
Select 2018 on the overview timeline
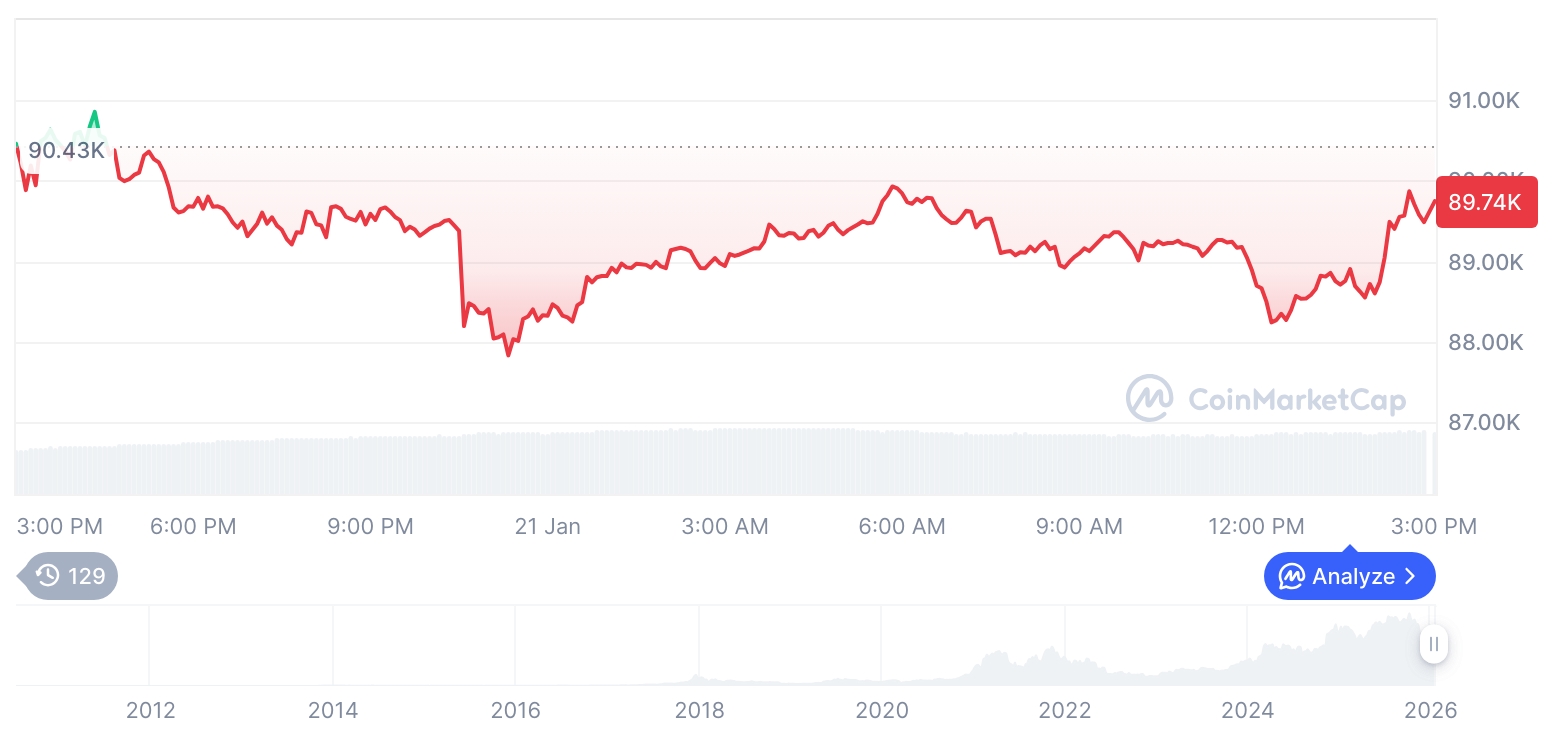(699, 710)
